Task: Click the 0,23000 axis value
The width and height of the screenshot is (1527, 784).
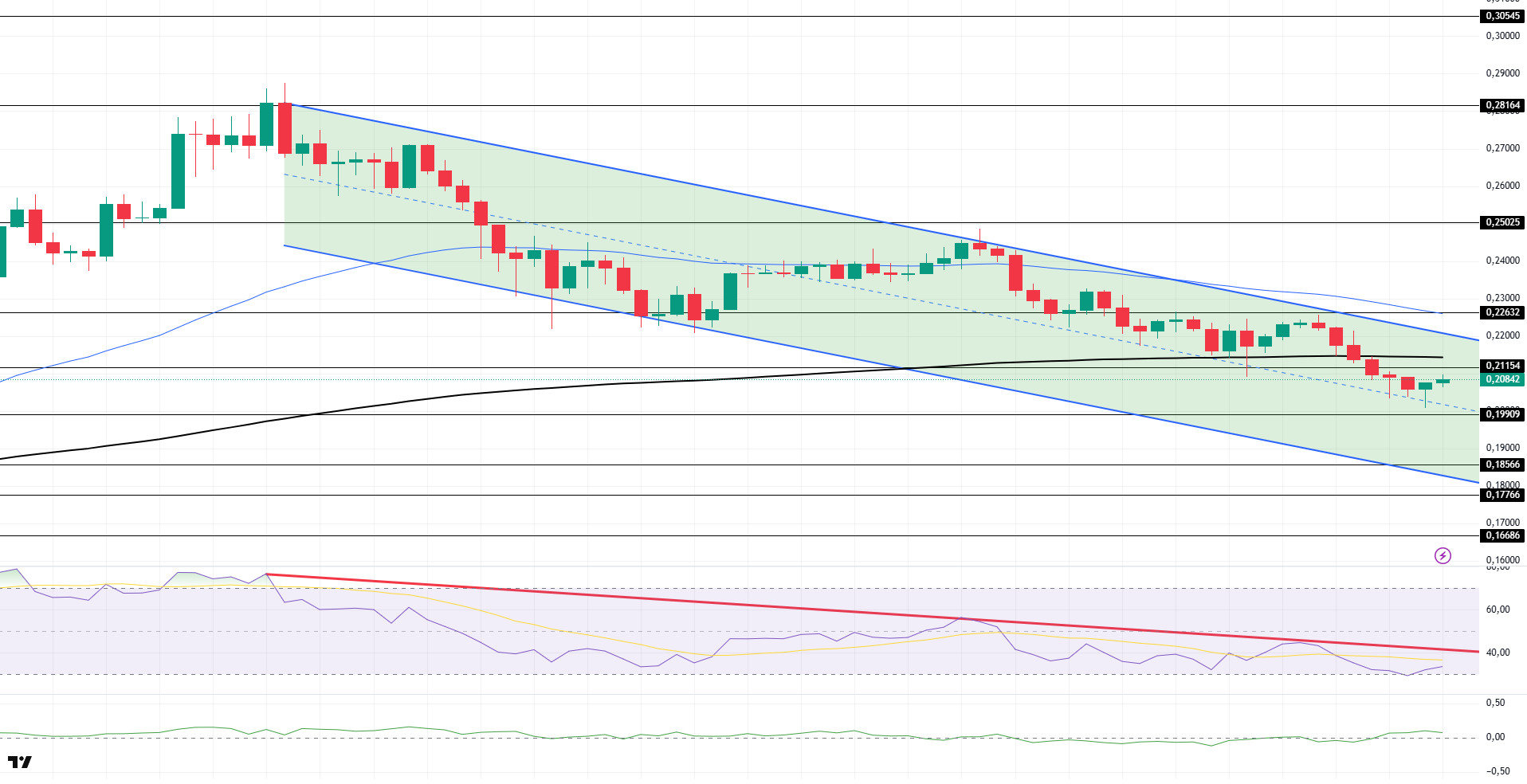Action: (1502, 298)
